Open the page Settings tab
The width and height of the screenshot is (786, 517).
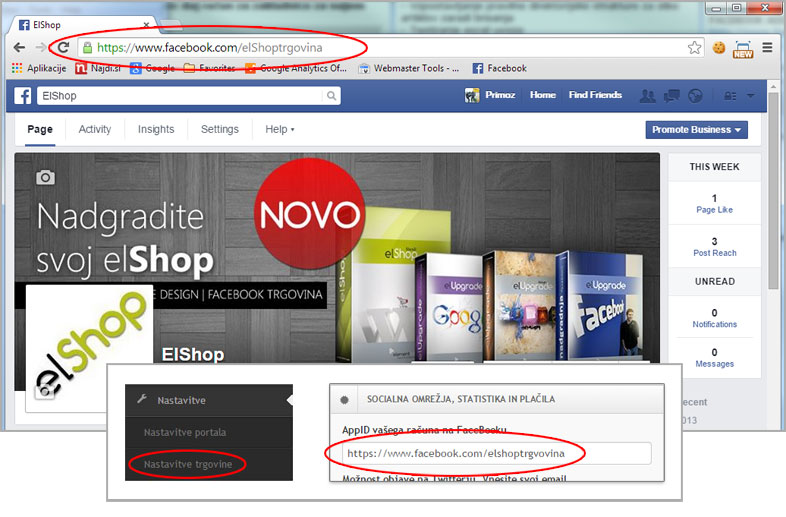tap(220, 129)
